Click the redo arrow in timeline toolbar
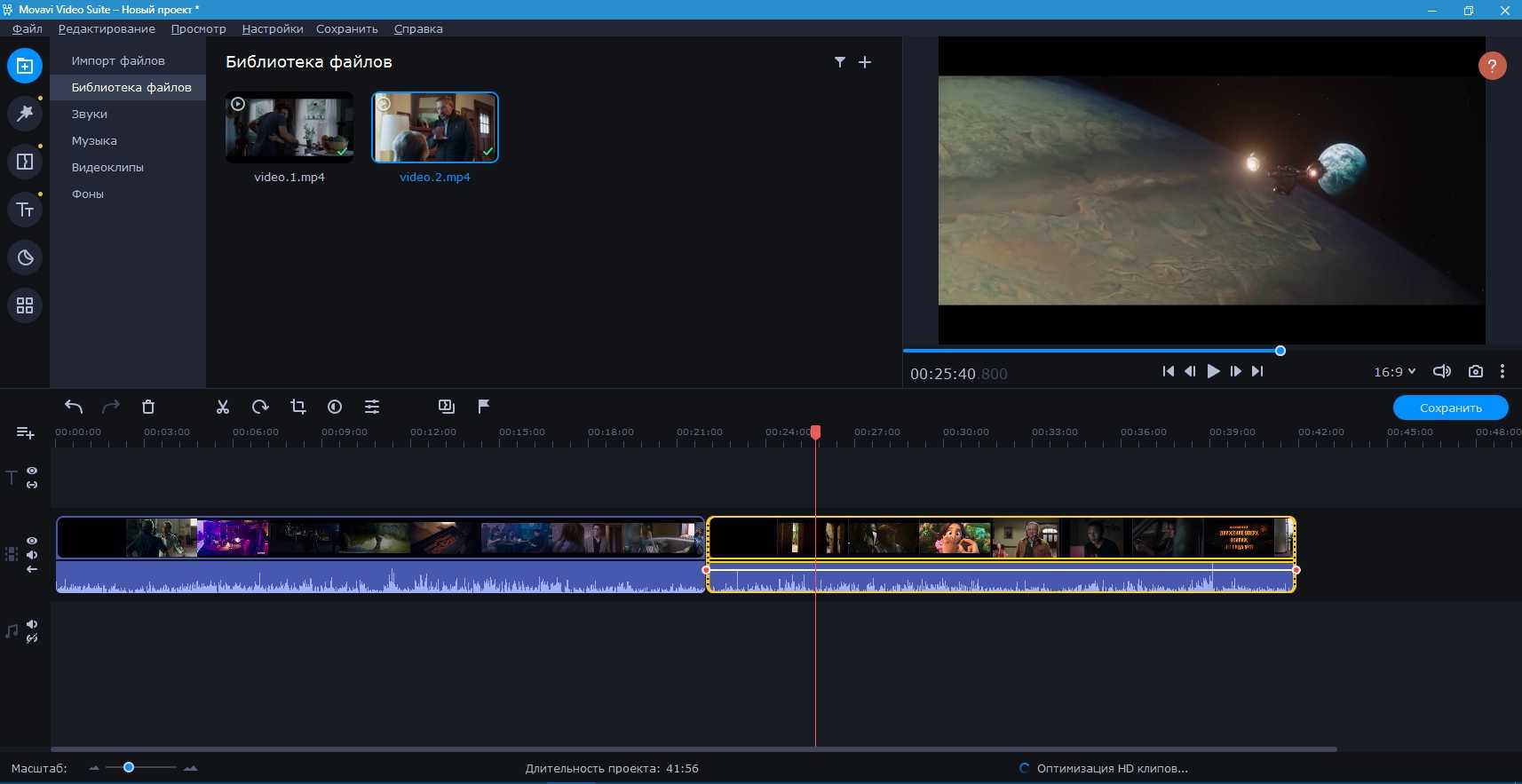 point(111,407)
